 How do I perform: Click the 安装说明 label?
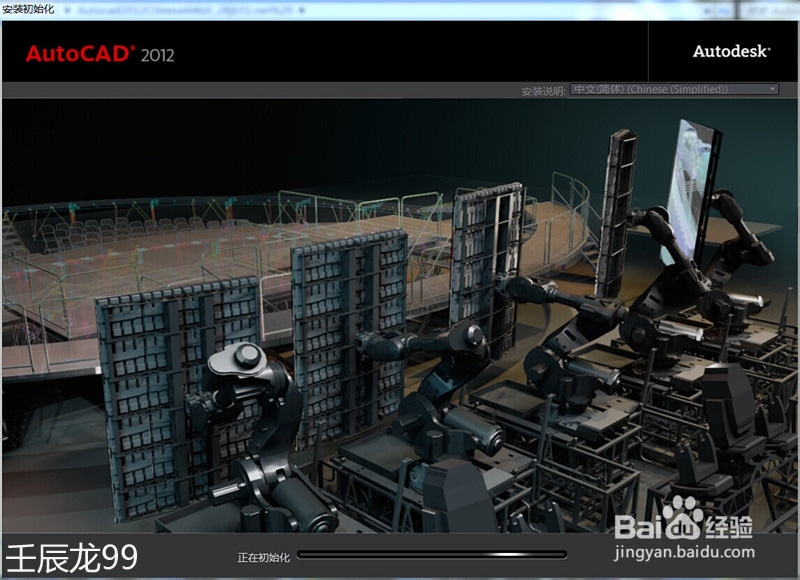click(x=543, y=91)
